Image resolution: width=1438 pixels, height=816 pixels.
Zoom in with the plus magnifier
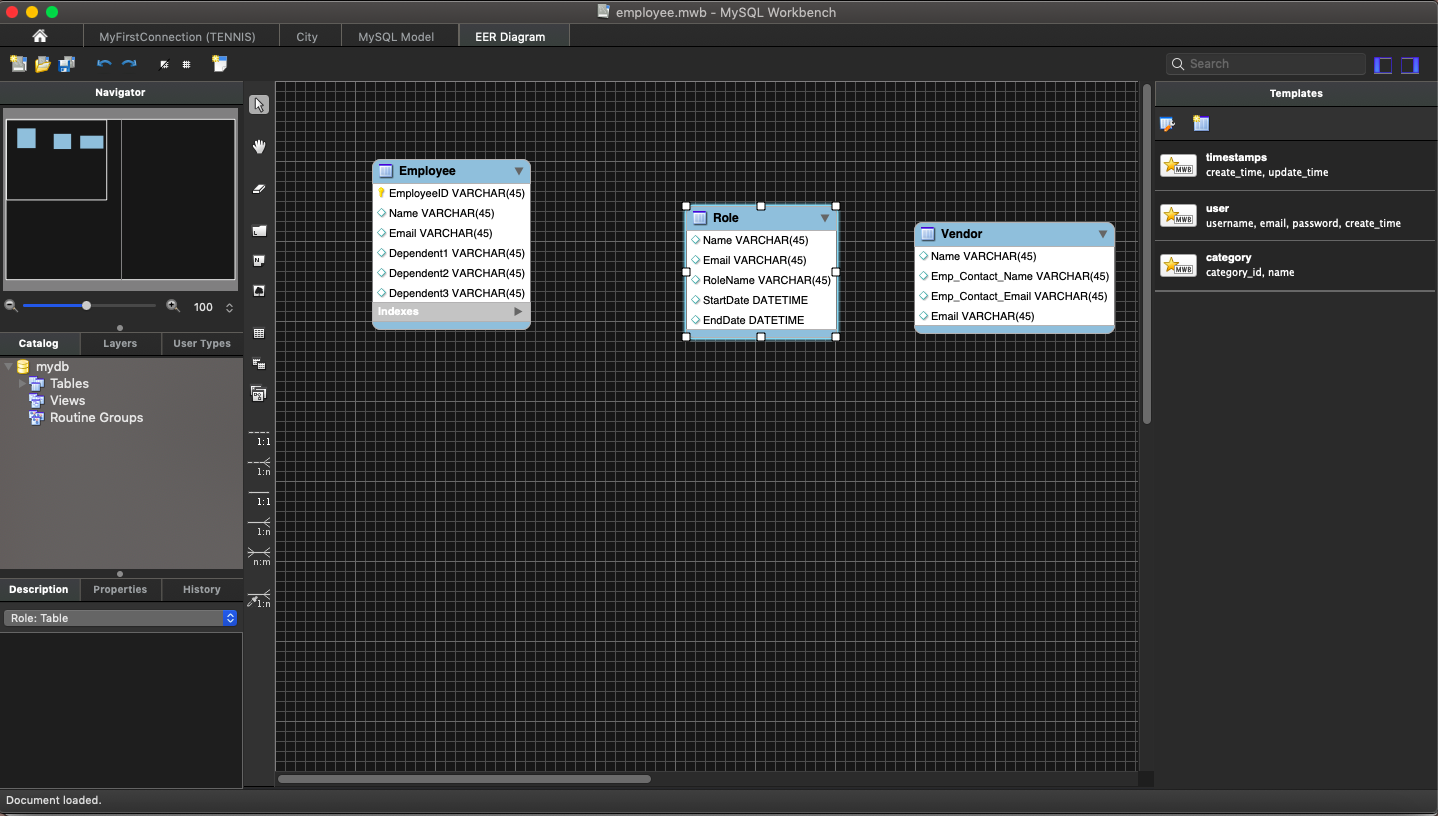point(173,306)
